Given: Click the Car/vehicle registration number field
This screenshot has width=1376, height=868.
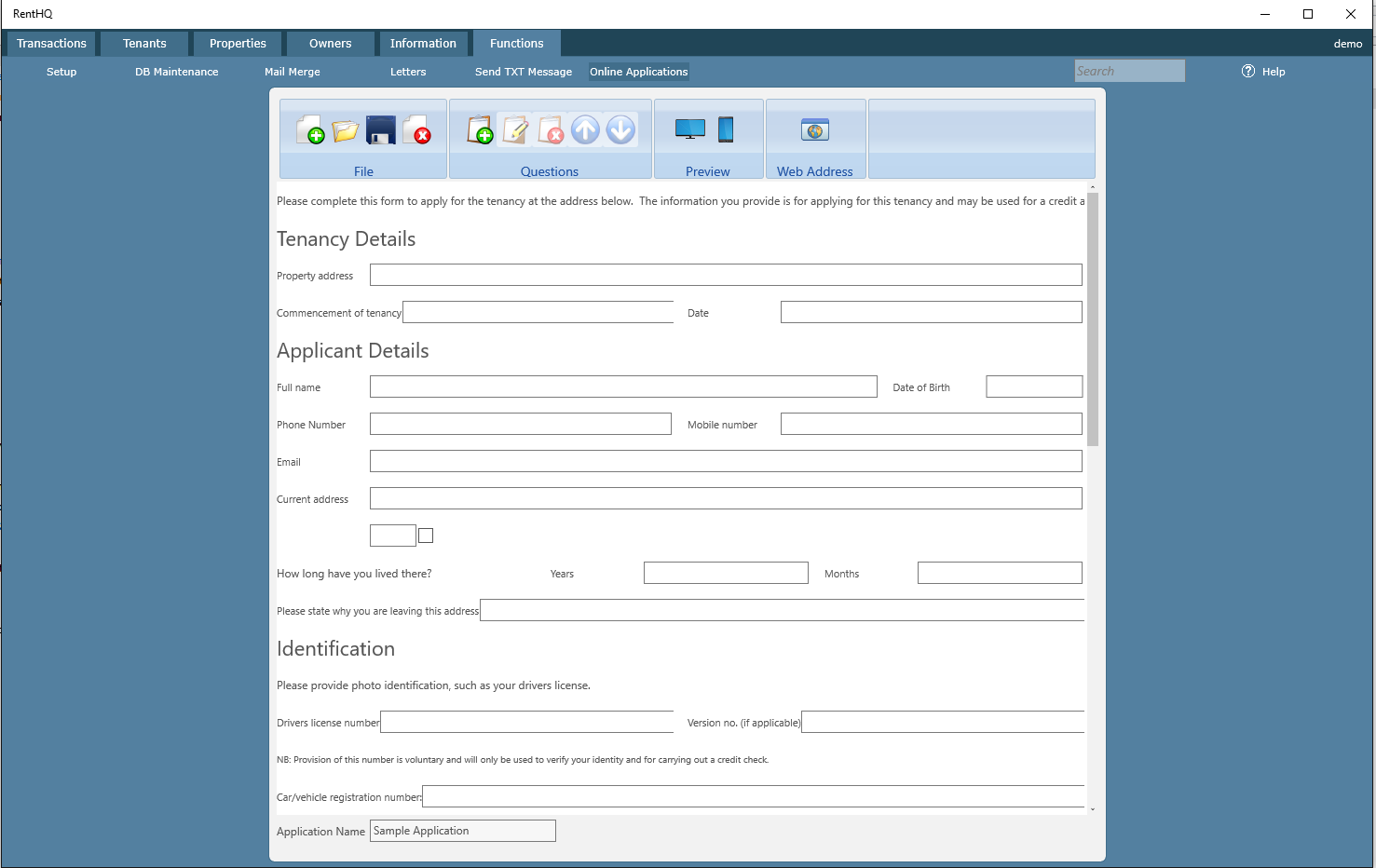Looking at the screenshot, I should (x=753, y=796).
